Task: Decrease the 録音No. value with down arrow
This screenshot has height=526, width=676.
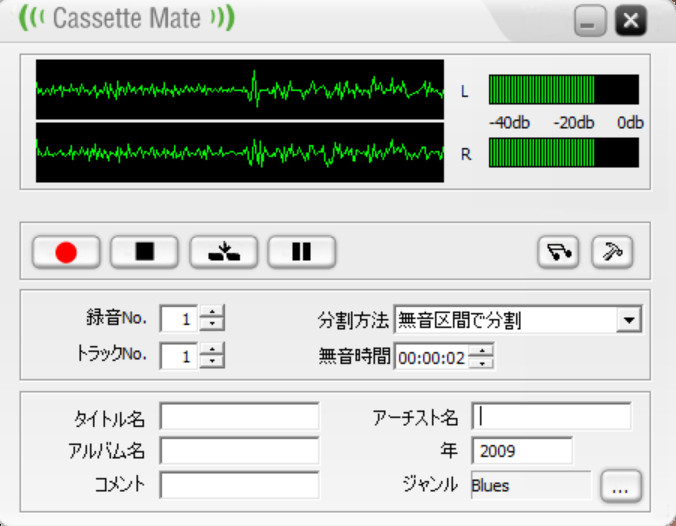Action: pos(212,324)
